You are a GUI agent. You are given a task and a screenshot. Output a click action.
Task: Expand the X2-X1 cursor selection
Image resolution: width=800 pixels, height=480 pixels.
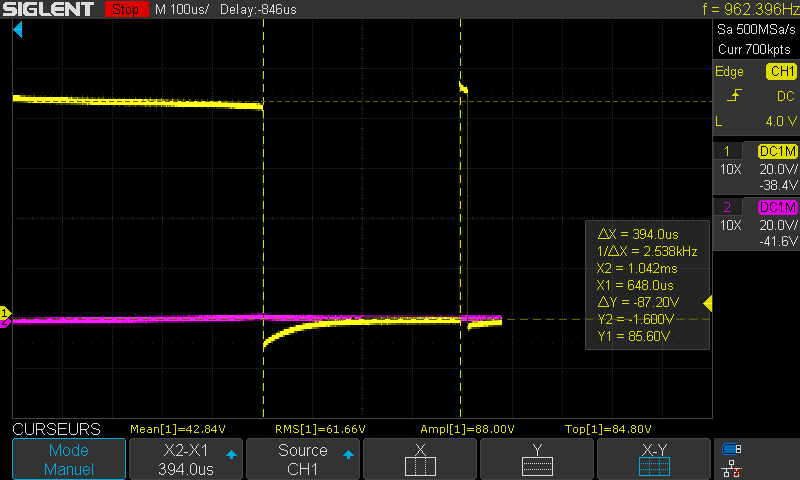pos(186,459)
